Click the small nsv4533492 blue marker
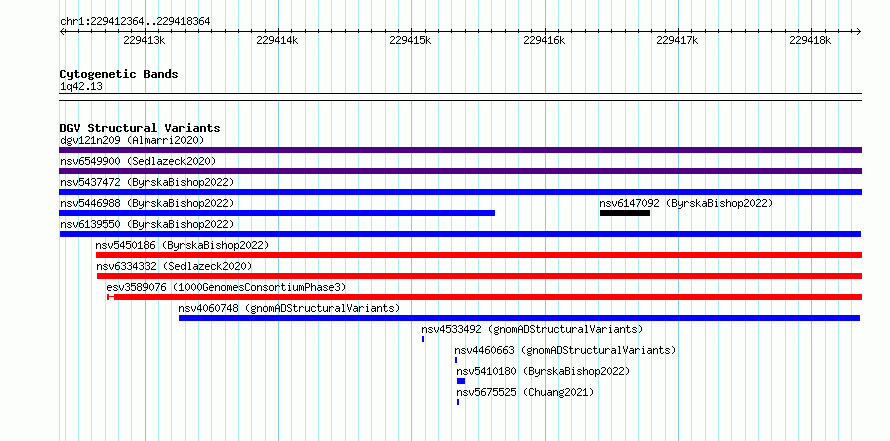The width and height of the screenshot is (890, 441). (423, 339)
